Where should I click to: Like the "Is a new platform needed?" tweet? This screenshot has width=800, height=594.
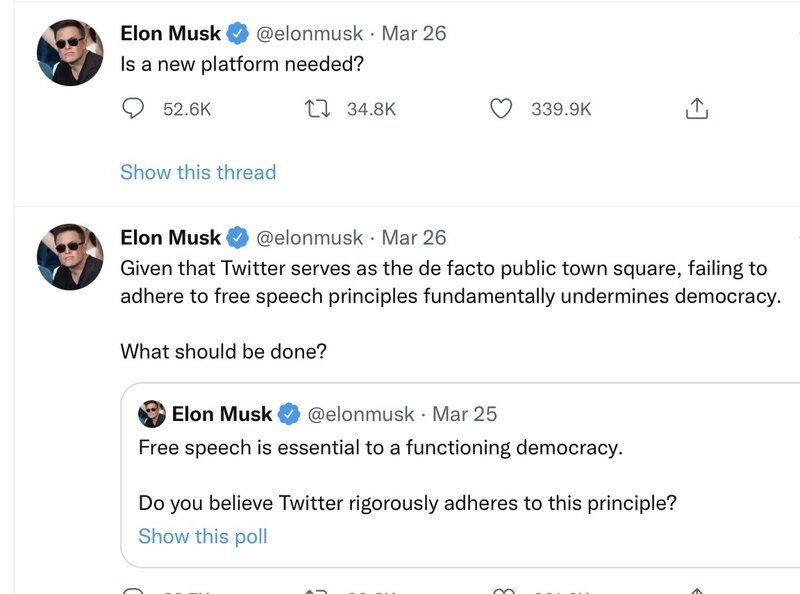click(501, 108)
